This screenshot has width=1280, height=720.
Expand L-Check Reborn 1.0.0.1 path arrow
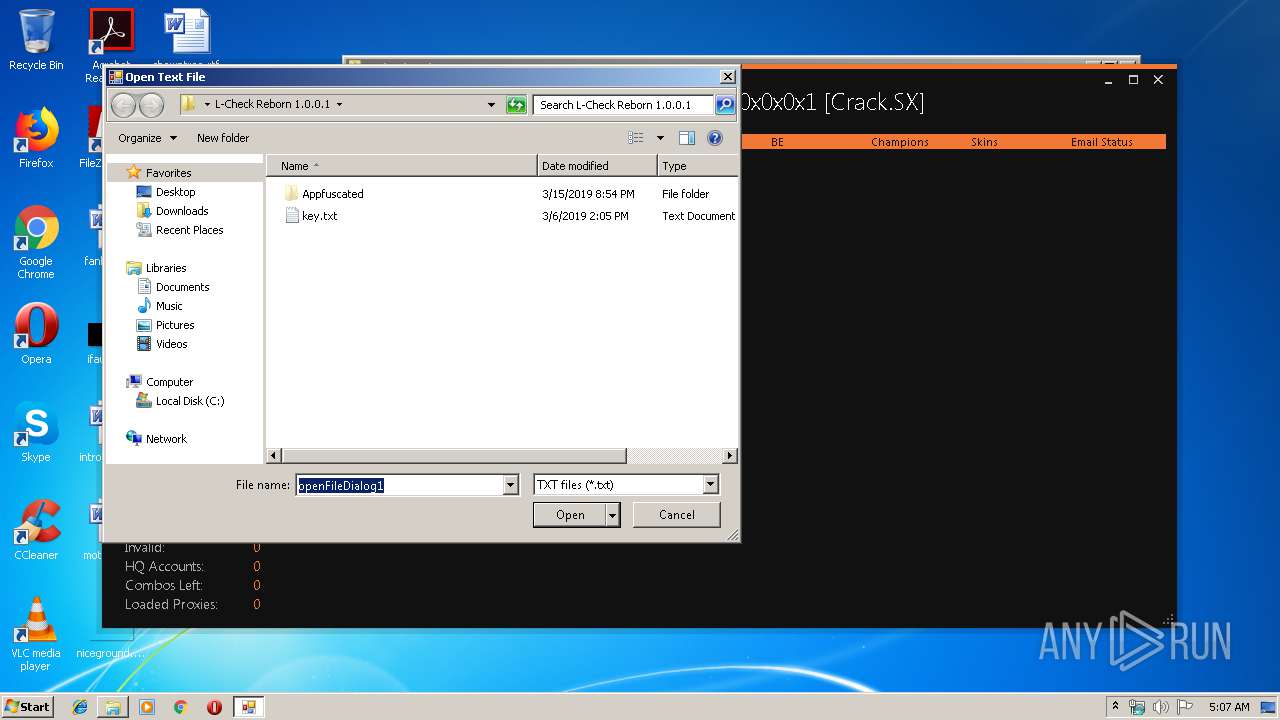(x=339, y=104)
